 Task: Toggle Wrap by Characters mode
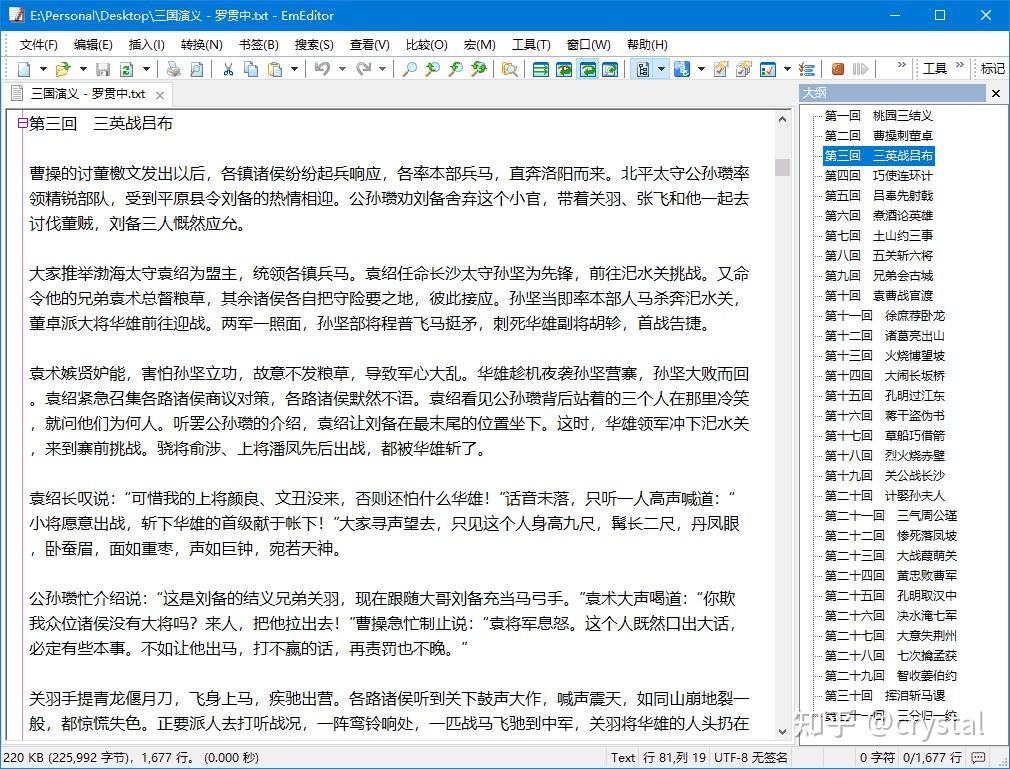pyautogui.click(x=564, y=69)
